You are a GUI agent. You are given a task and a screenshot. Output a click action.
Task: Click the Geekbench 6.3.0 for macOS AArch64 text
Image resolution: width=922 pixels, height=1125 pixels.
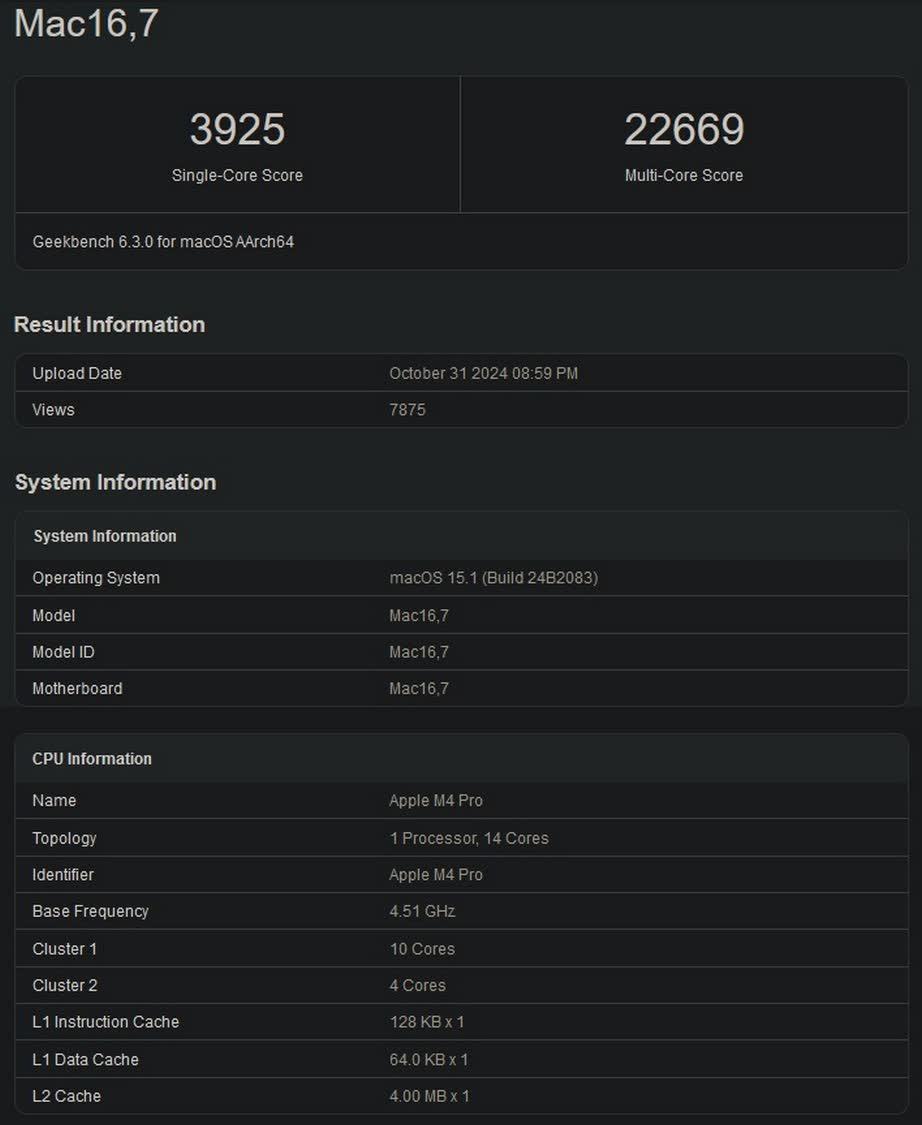point(163,242)
